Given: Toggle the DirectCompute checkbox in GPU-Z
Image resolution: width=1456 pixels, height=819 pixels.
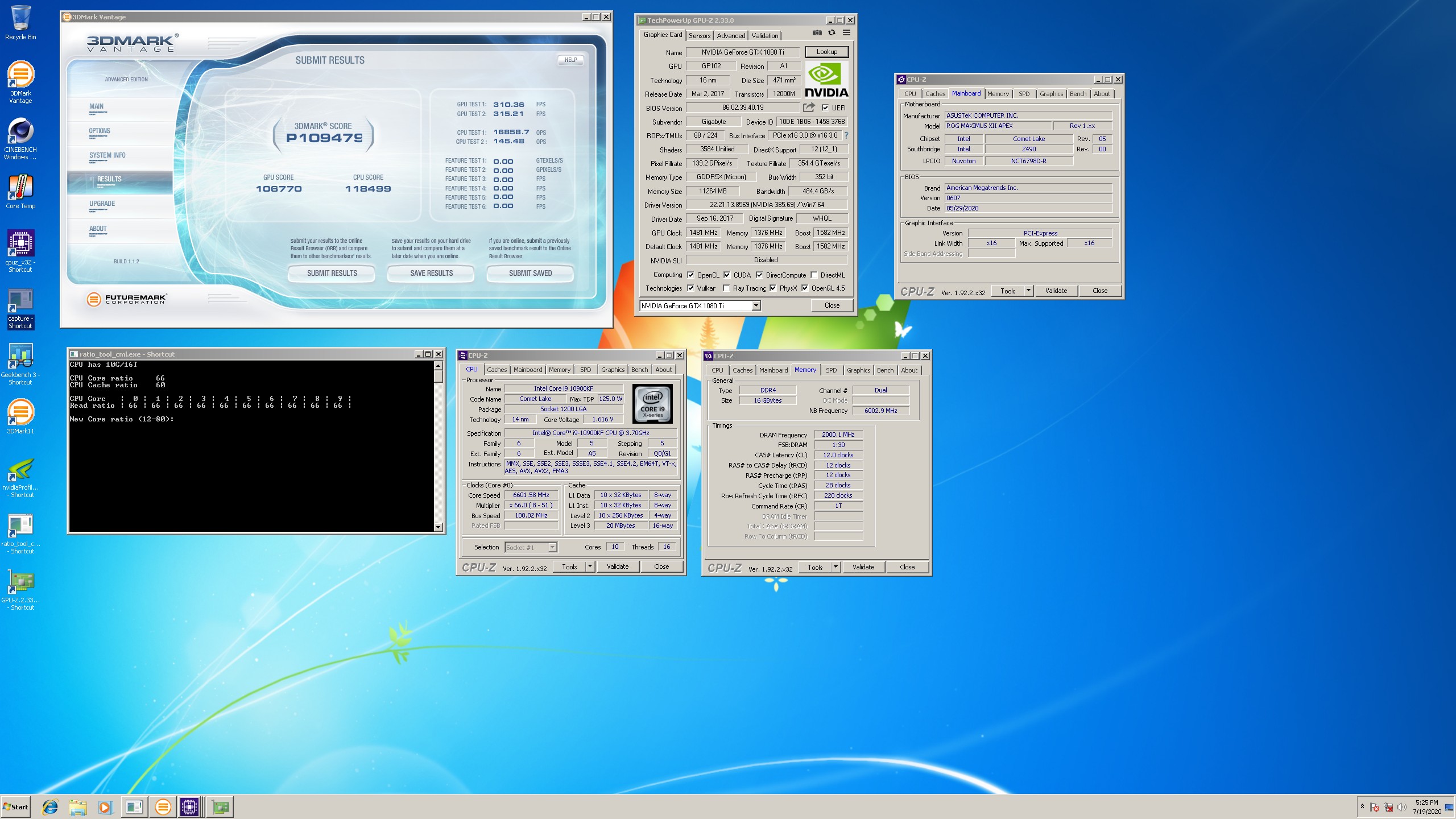Looking at the screenshot, I should tap(759, 275).
